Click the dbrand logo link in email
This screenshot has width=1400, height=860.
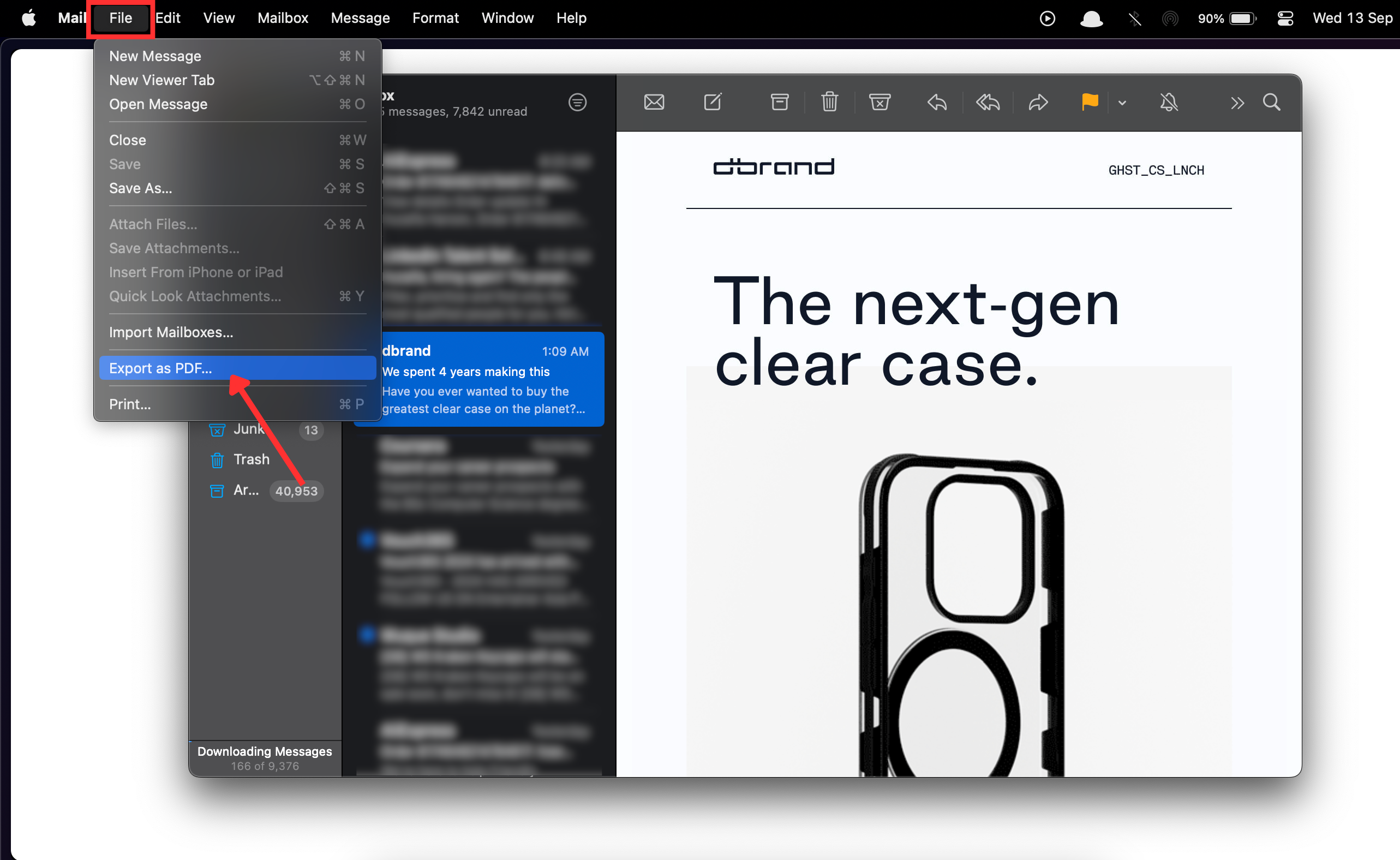coord(773,166)
